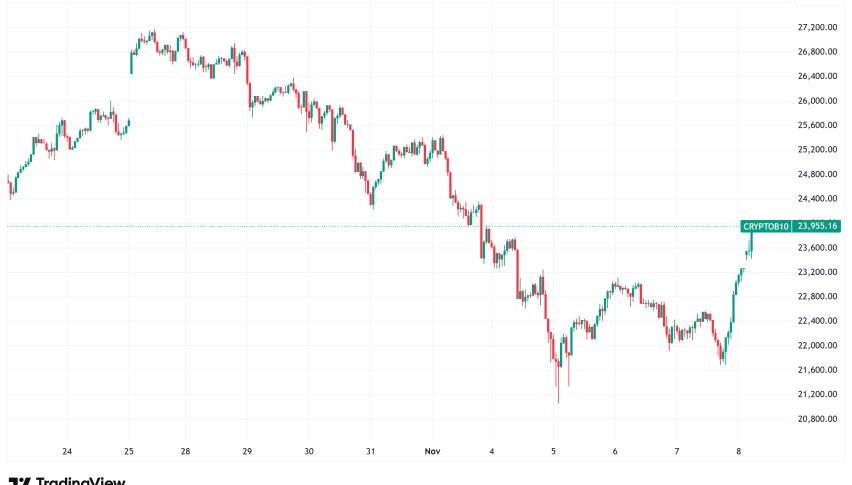Select date 8 on the time axis
The image size is (852, 485).
point(738,452)
